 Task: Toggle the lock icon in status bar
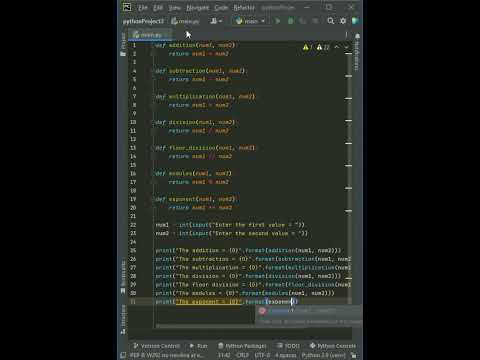[354, 355]
